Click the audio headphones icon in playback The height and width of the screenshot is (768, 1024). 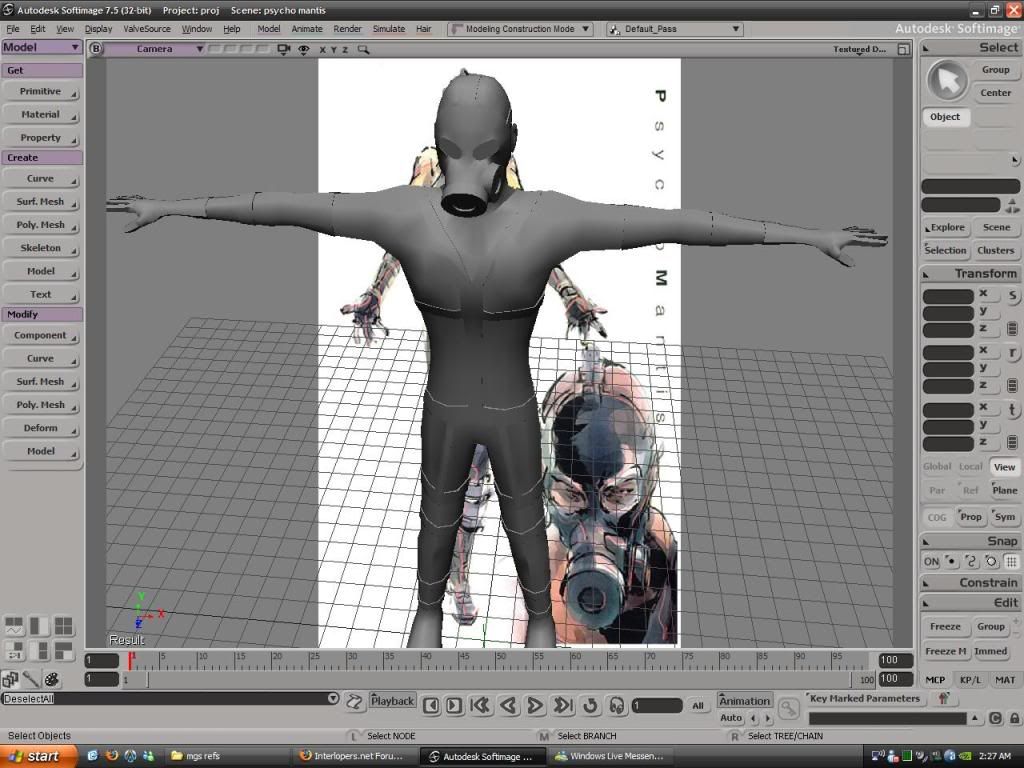click(616, 705)
